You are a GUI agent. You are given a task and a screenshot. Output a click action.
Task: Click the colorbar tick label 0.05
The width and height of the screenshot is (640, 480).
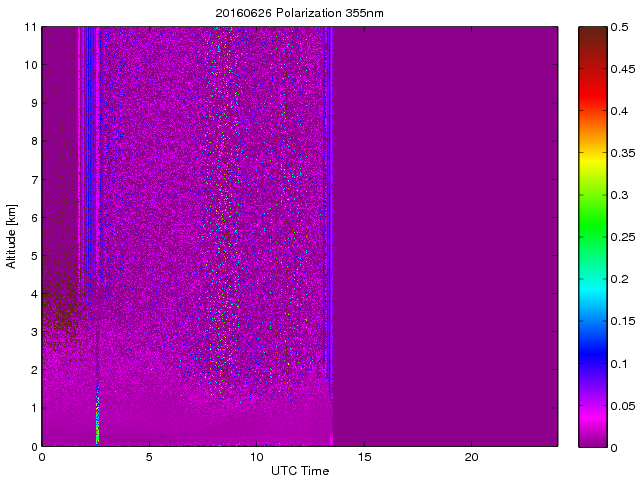(623, 406)
